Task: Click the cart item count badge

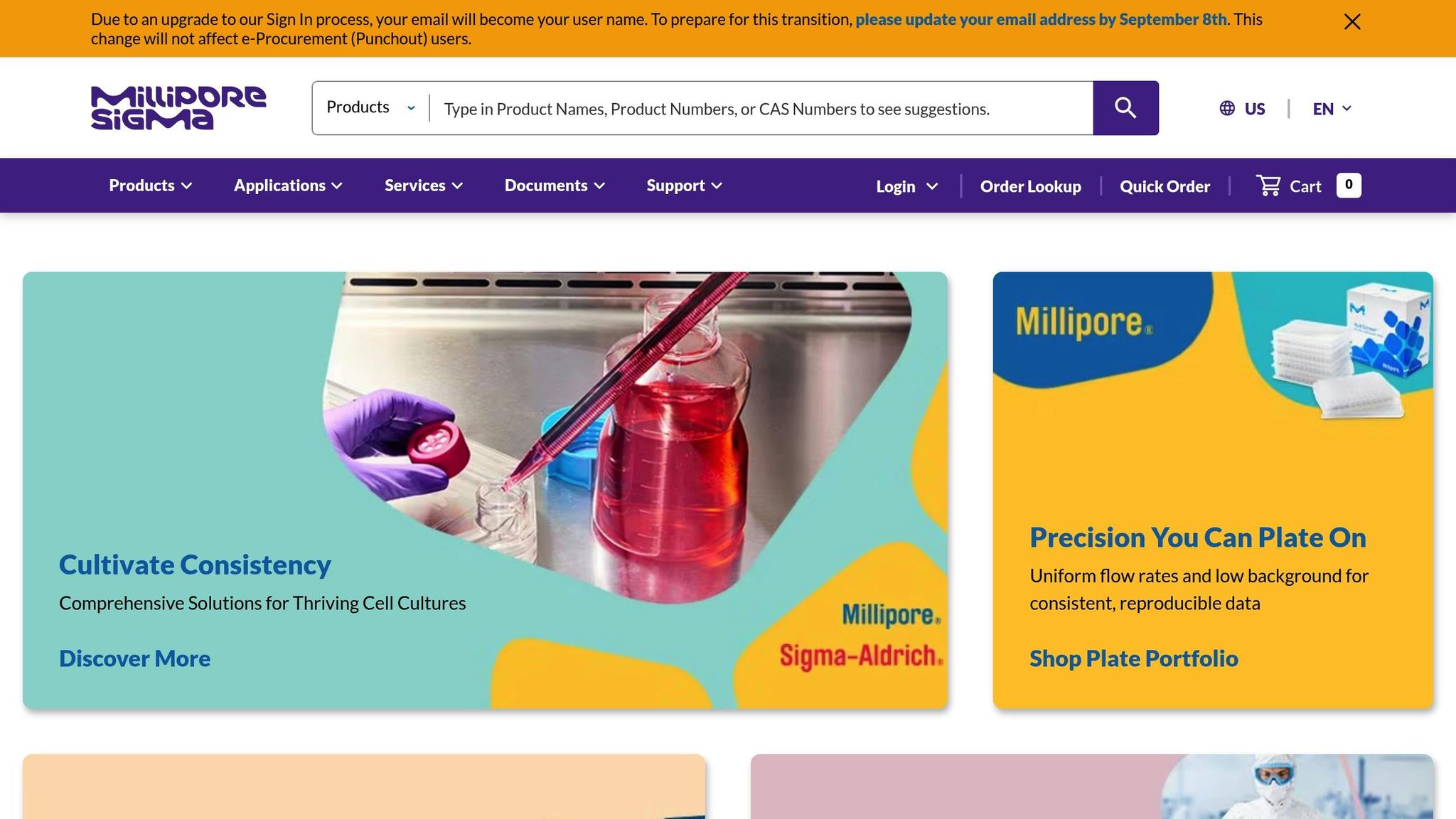Action: tap(1349, 185)
